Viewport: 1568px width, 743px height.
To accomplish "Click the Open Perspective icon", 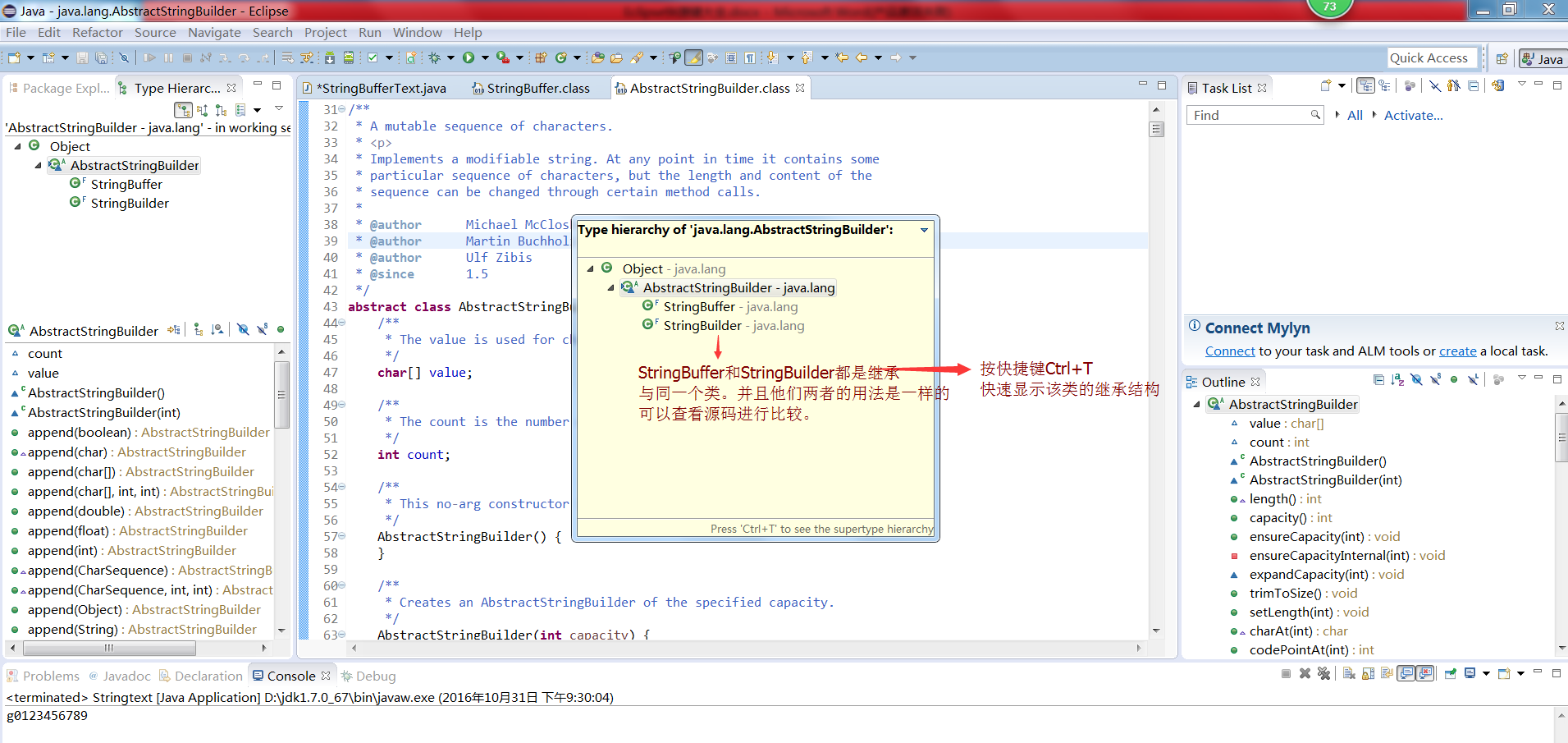I will (1502, 58).
